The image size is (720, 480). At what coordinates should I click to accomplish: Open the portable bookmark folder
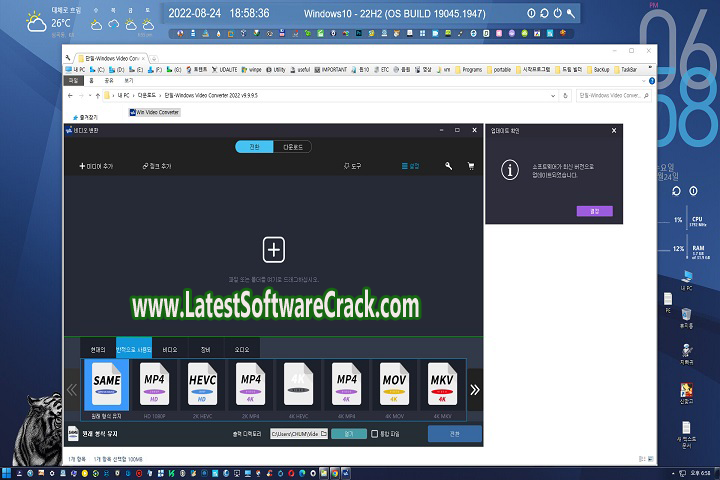[x=499, y=70]
